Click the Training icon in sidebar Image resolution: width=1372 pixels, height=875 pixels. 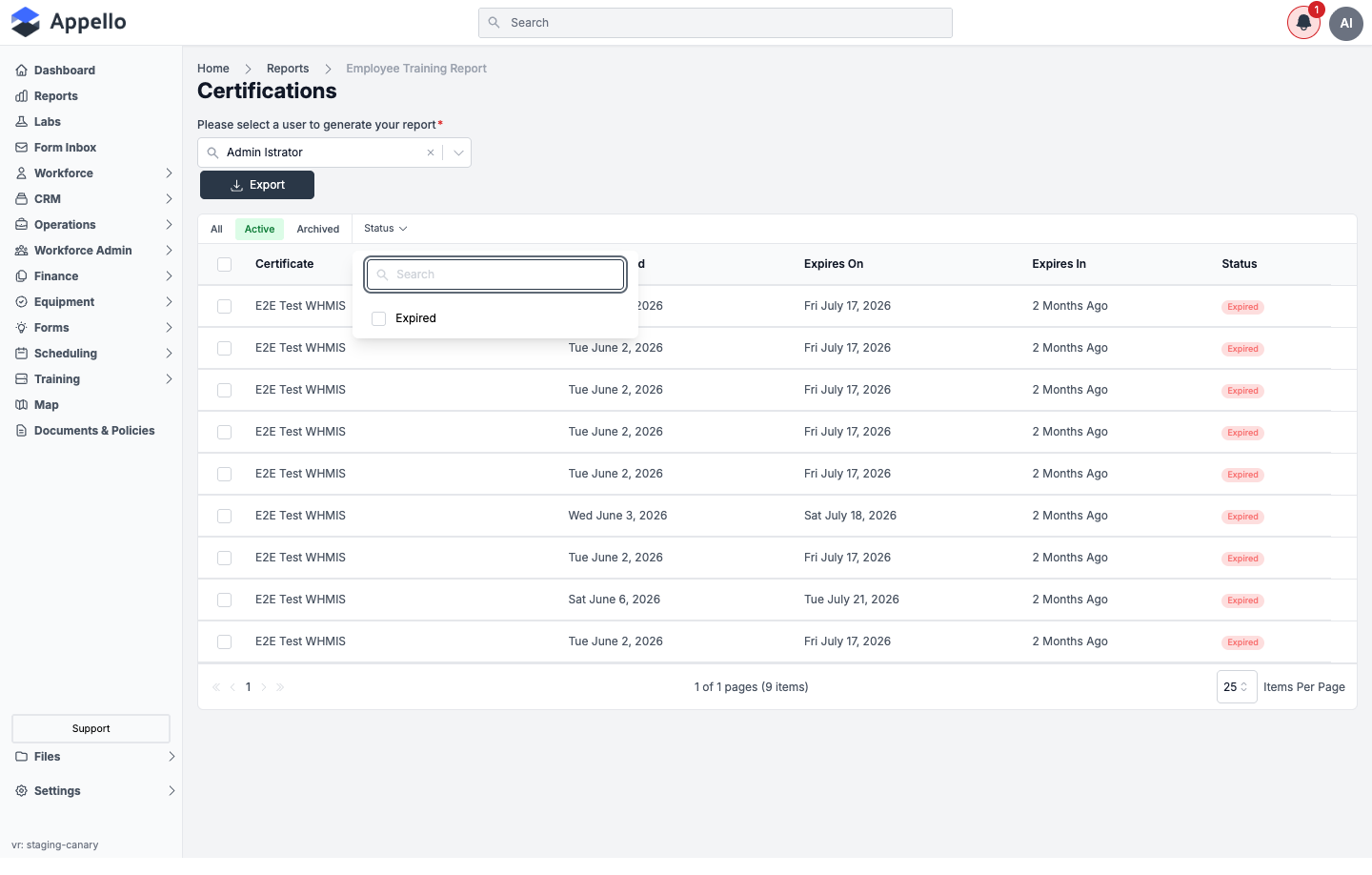click(21, 379)
